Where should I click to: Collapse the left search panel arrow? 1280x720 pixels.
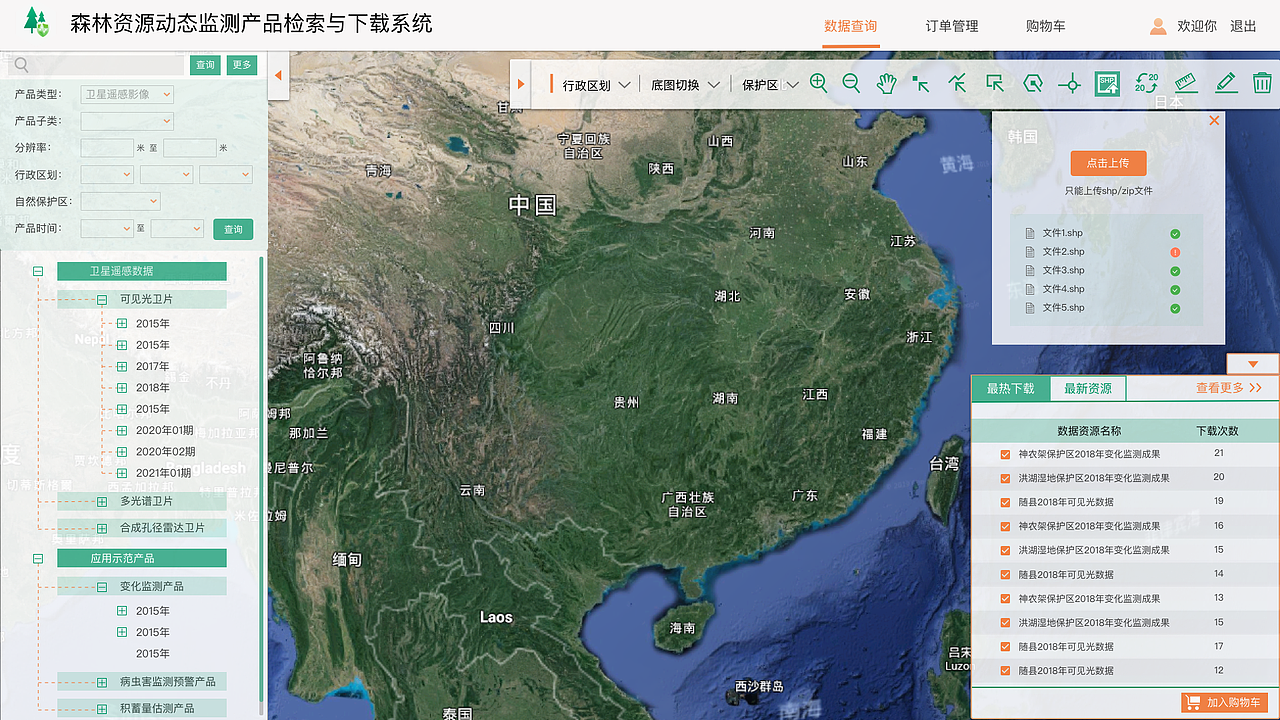click(x=278, y=75)
